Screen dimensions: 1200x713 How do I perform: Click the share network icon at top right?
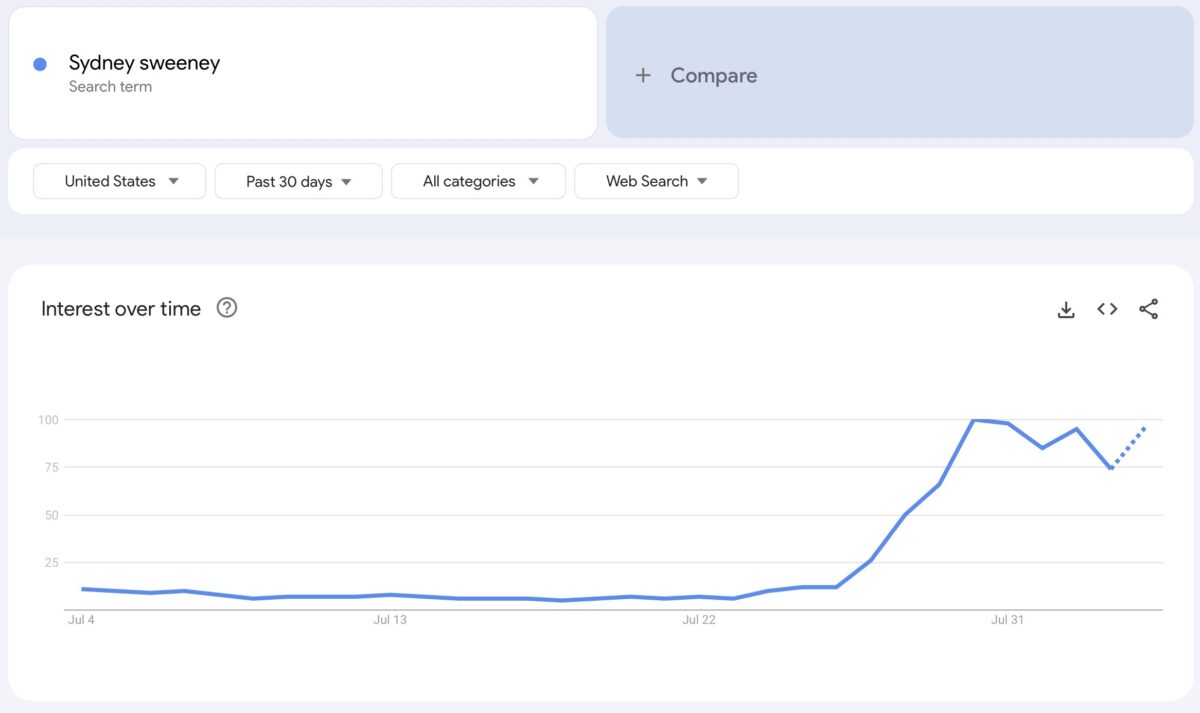pyautogui.click(x=1148, y=309)
